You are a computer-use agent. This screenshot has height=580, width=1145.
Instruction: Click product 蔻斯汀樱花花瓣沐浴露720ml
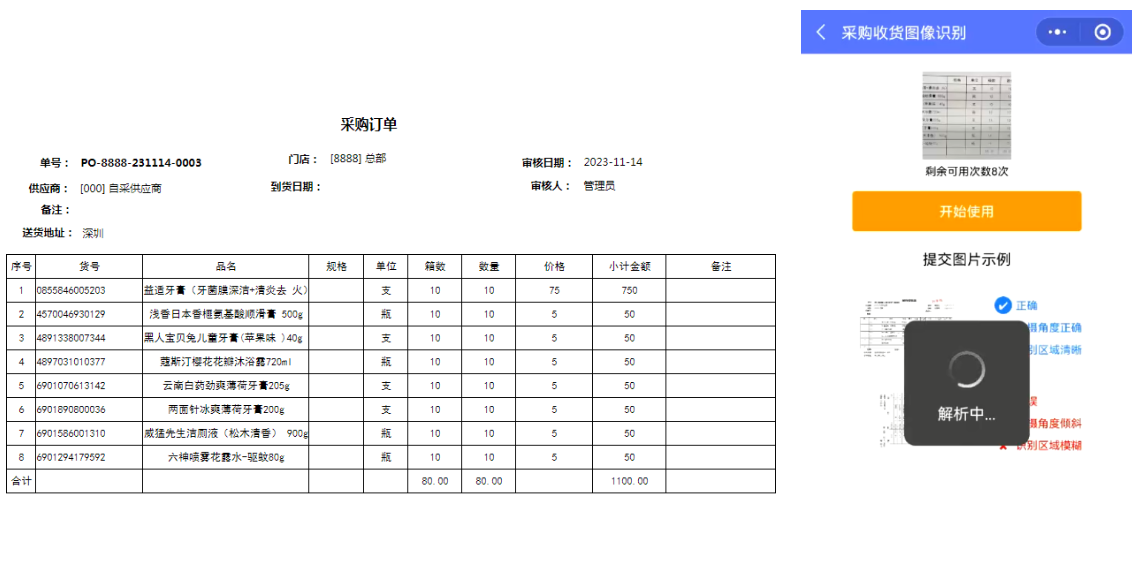226,362
